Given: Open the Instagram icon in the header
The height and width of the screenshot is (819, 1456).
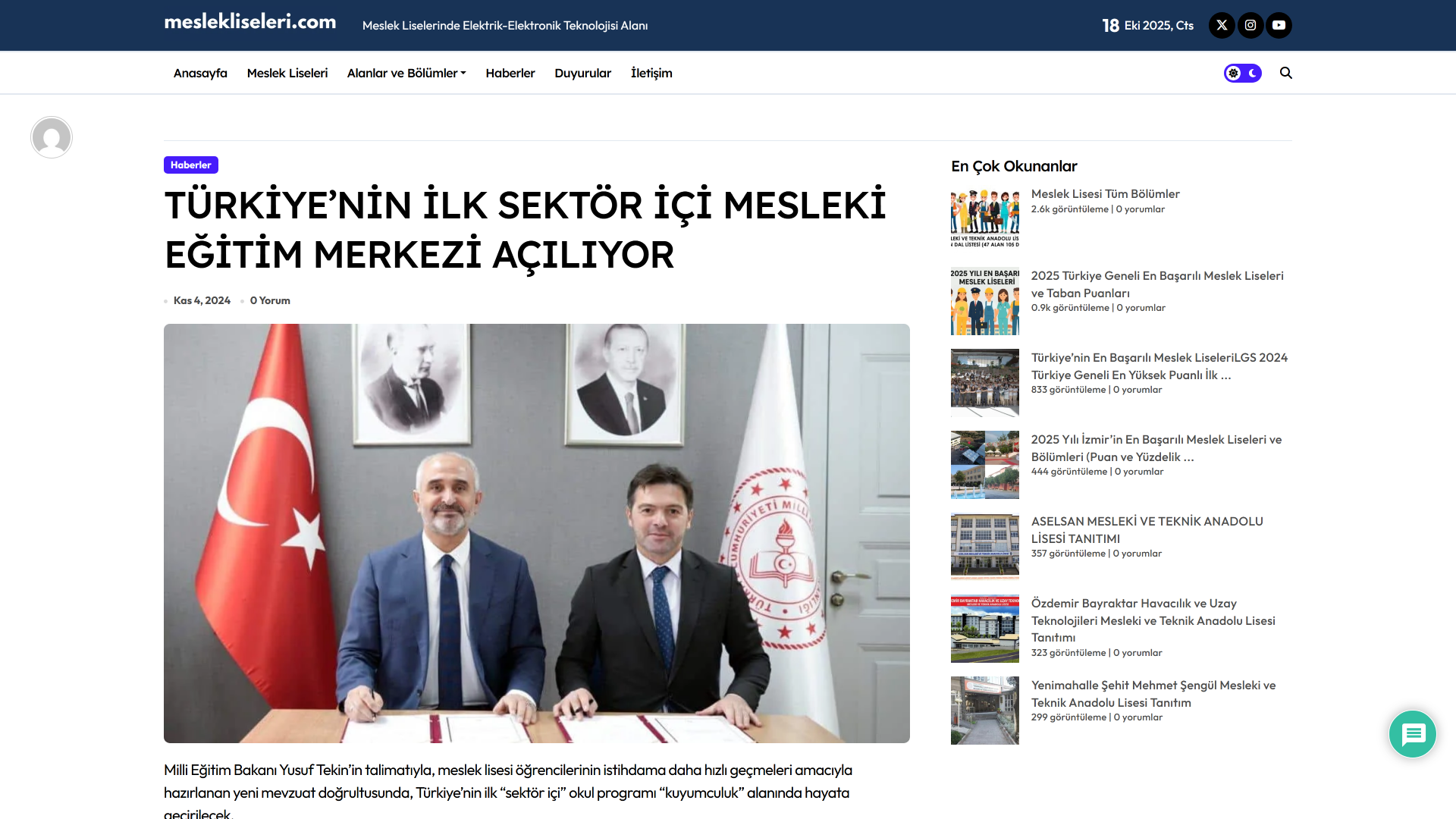Looking at the screenshot, I should coord(1250,25).
